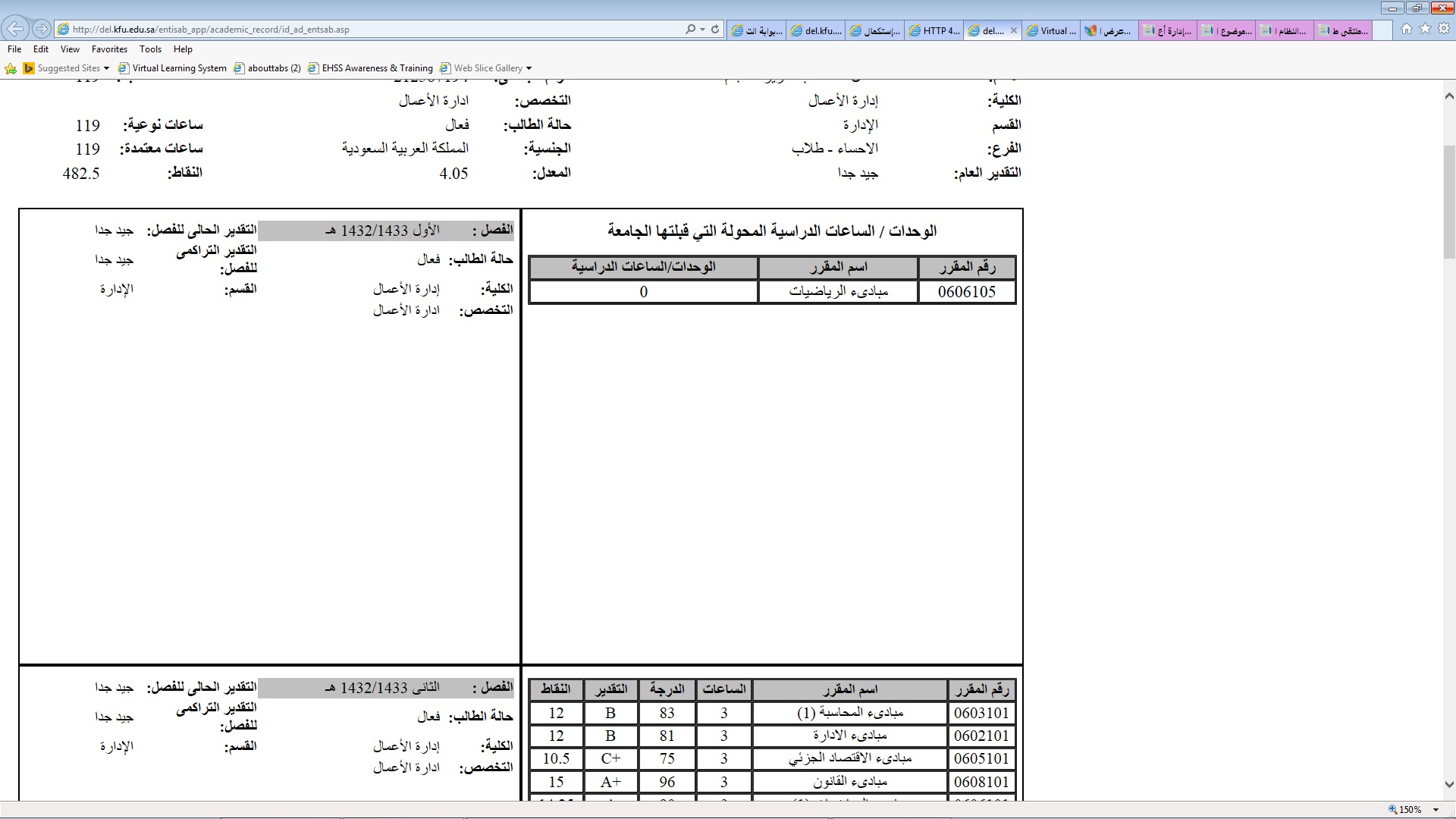Switch to the pink موضوع... tab
Image resolution: width=1456 pixels, height=819 pixels.
(x=1227, y=31)
